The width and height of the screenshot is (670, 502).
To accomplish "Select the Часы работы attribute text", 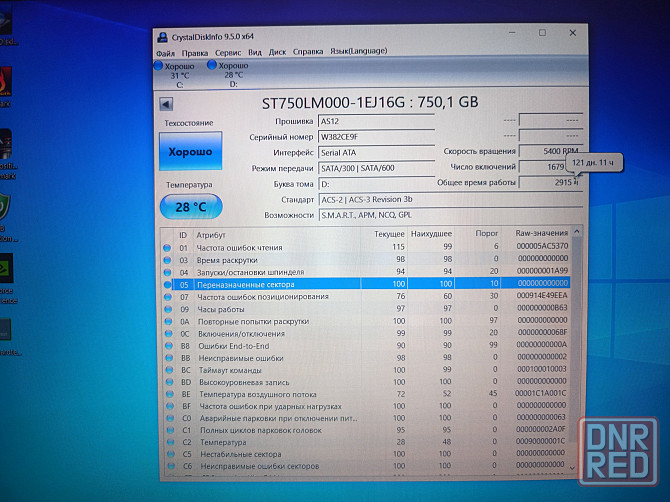I will coord(221,309).
